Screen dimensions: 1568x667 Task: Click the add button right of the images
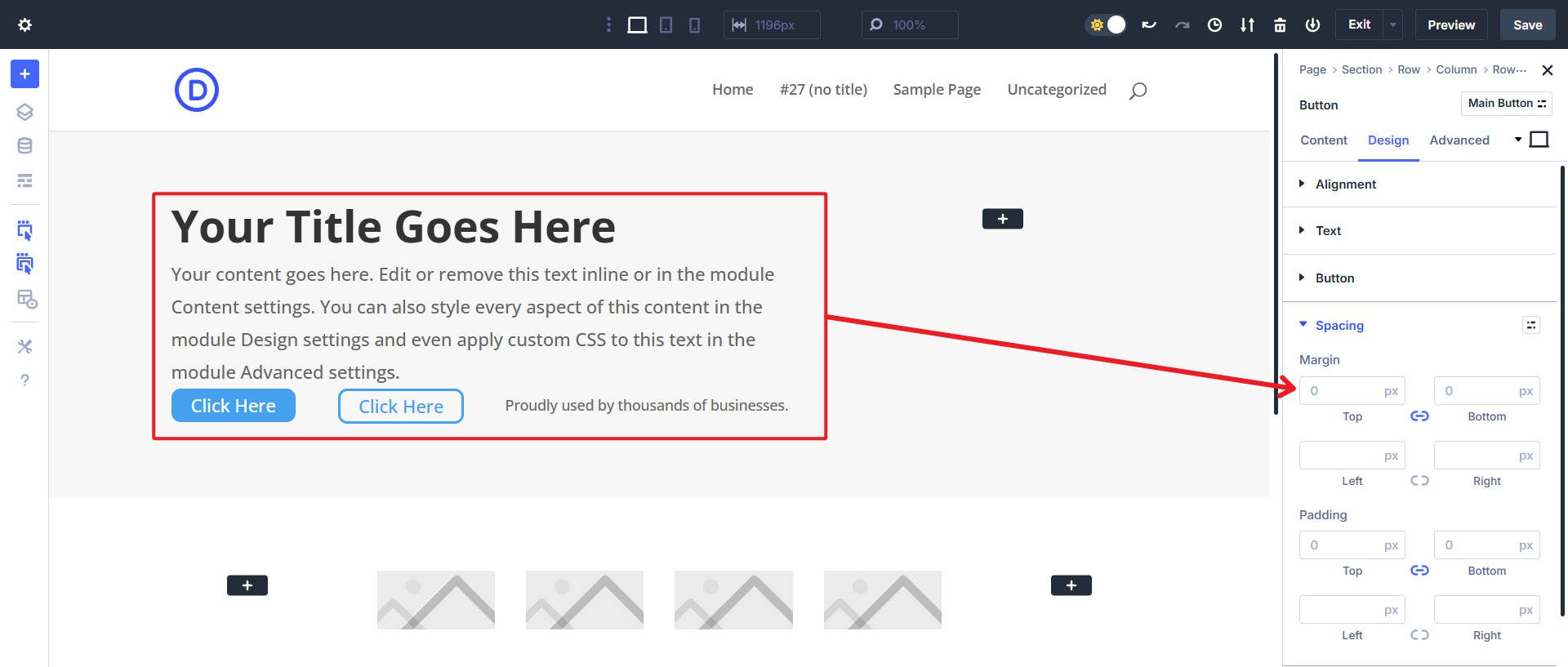(1071, 585)
